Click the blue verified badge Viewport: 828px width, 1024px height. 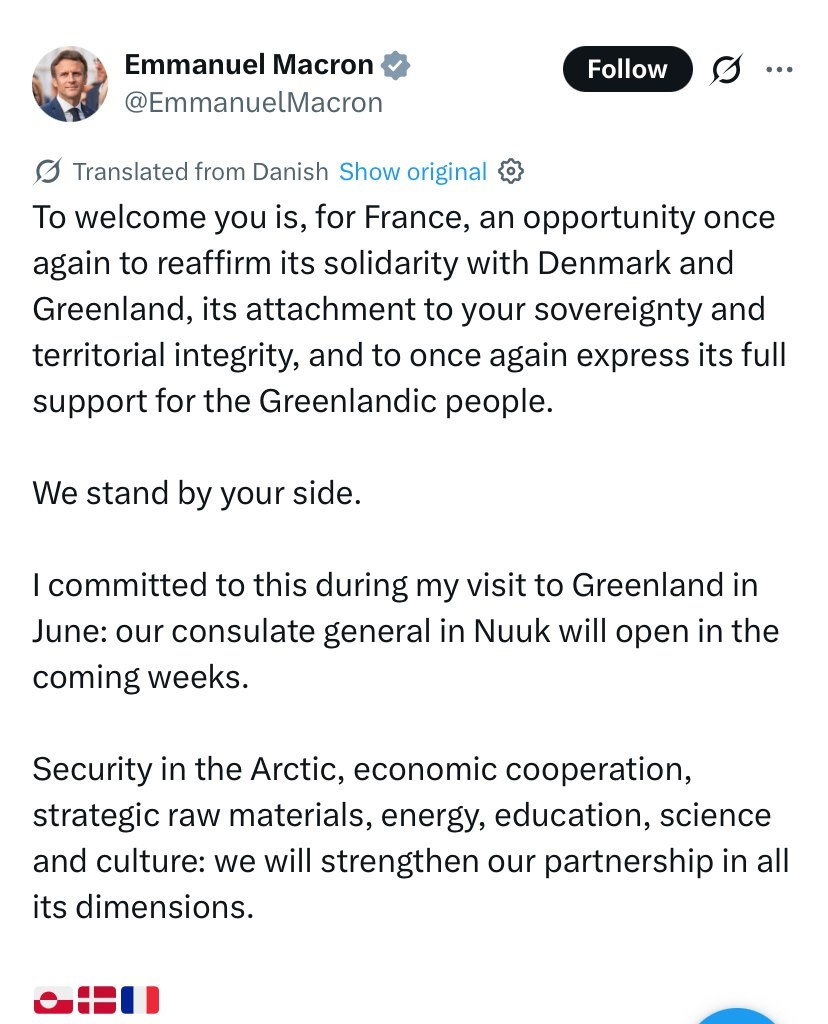(397, 66)
